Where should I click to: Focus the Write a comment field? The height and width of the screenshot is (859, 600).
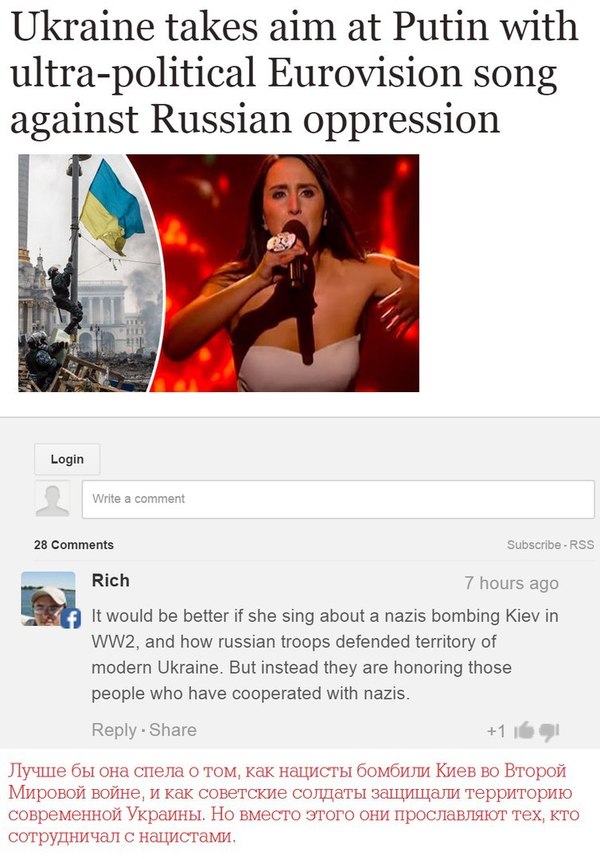[338, 499]
